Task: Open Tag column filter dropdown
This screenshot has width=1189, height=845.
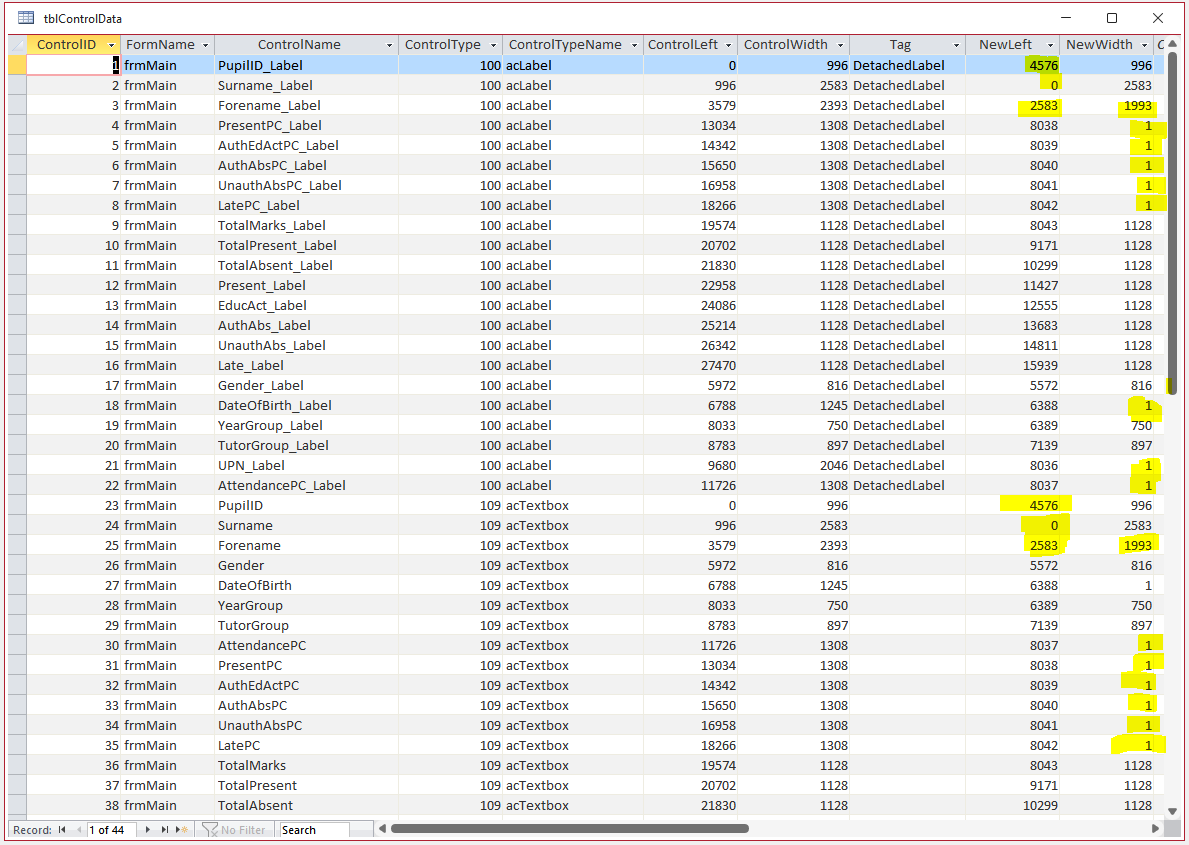Action: [956, 46]
